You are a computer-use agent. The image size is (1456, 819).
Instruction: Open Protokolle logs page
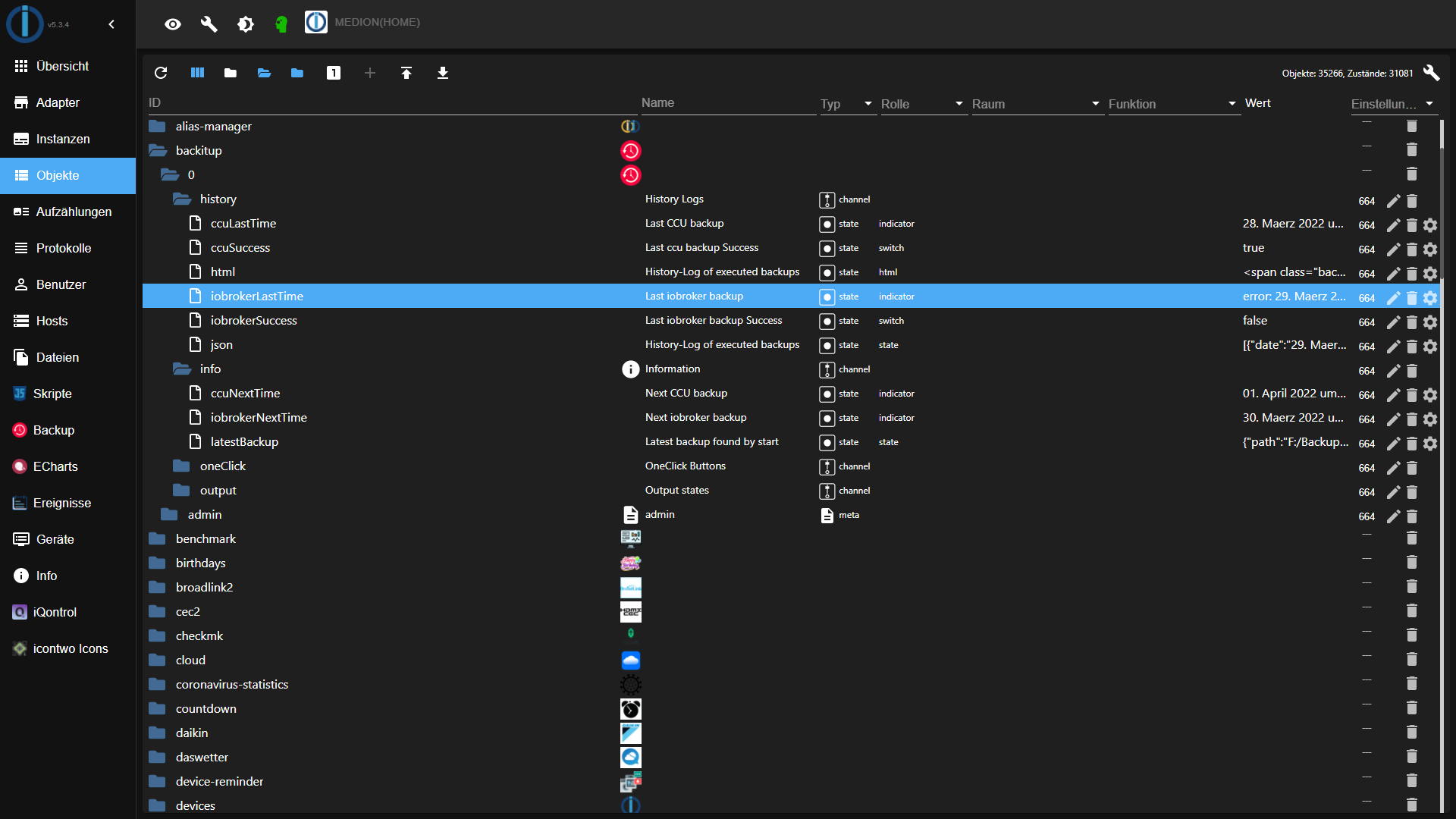pos(68,248)
